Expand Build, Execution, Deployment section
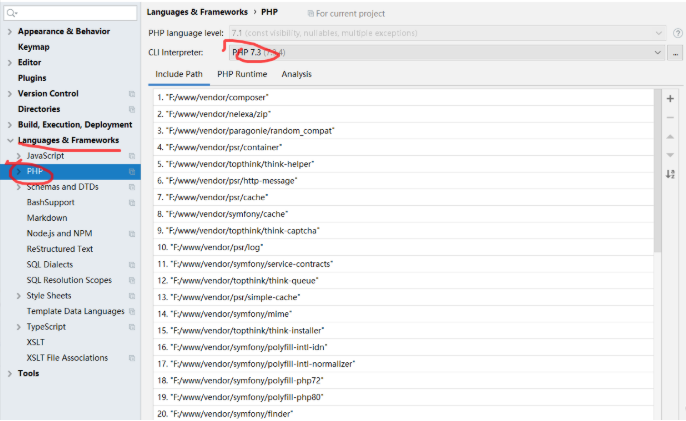Viewport: 686px width, 421px height. [x=10, y=125]
